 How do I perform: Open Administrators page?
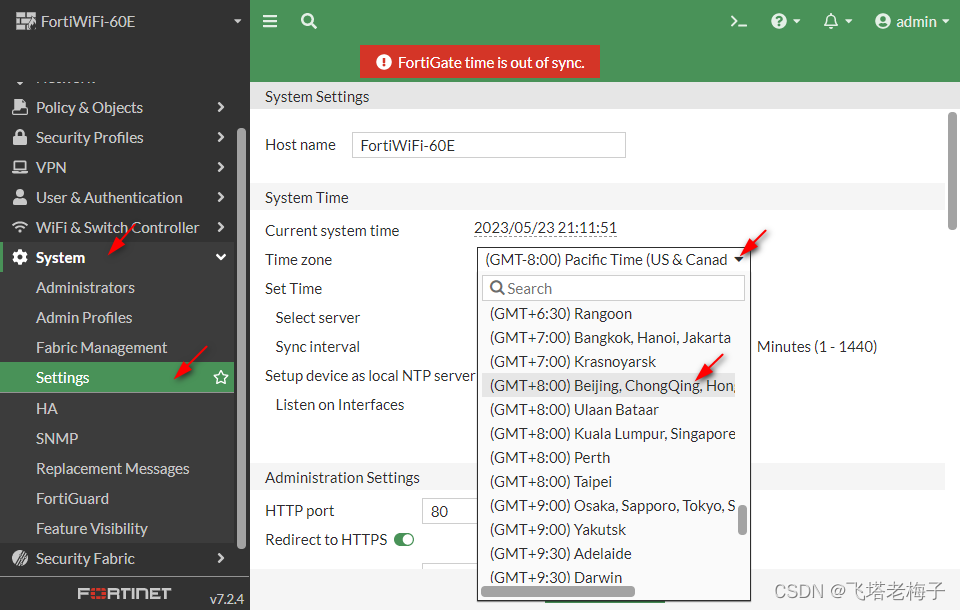pos(85,287)
